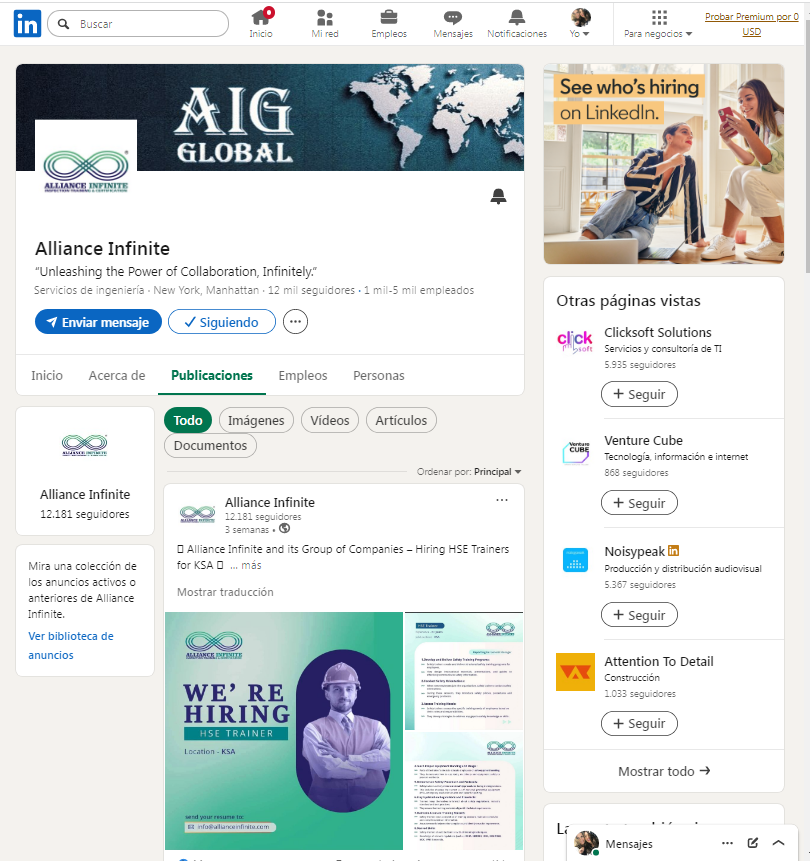Open the We're Hiring HSE Trainer image

(284, 731)
